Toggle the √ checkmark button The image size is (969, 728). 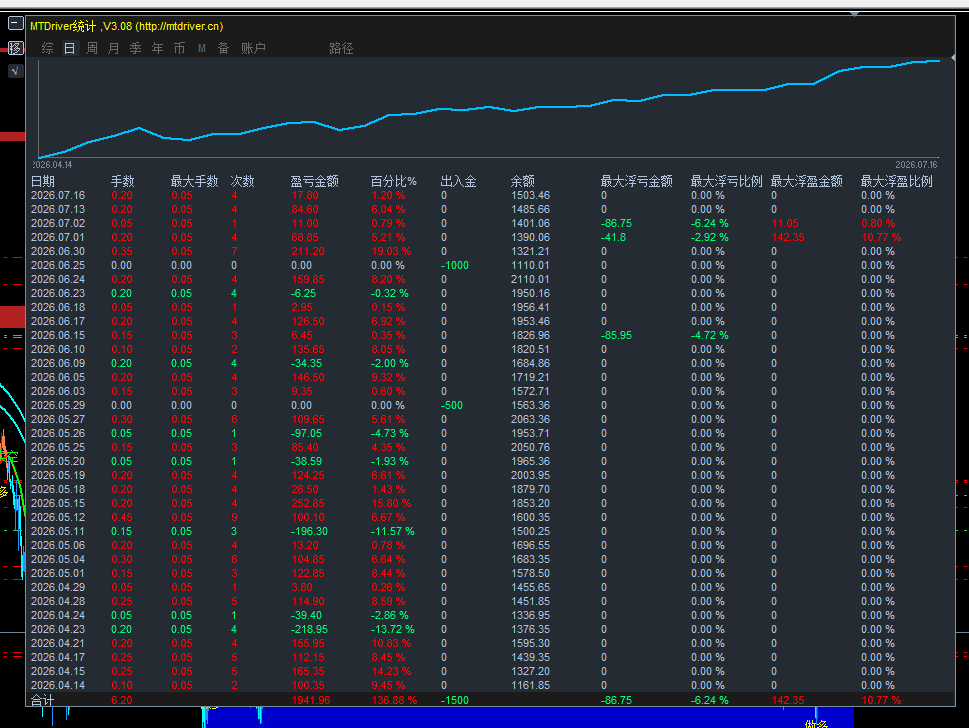(15, 71)
